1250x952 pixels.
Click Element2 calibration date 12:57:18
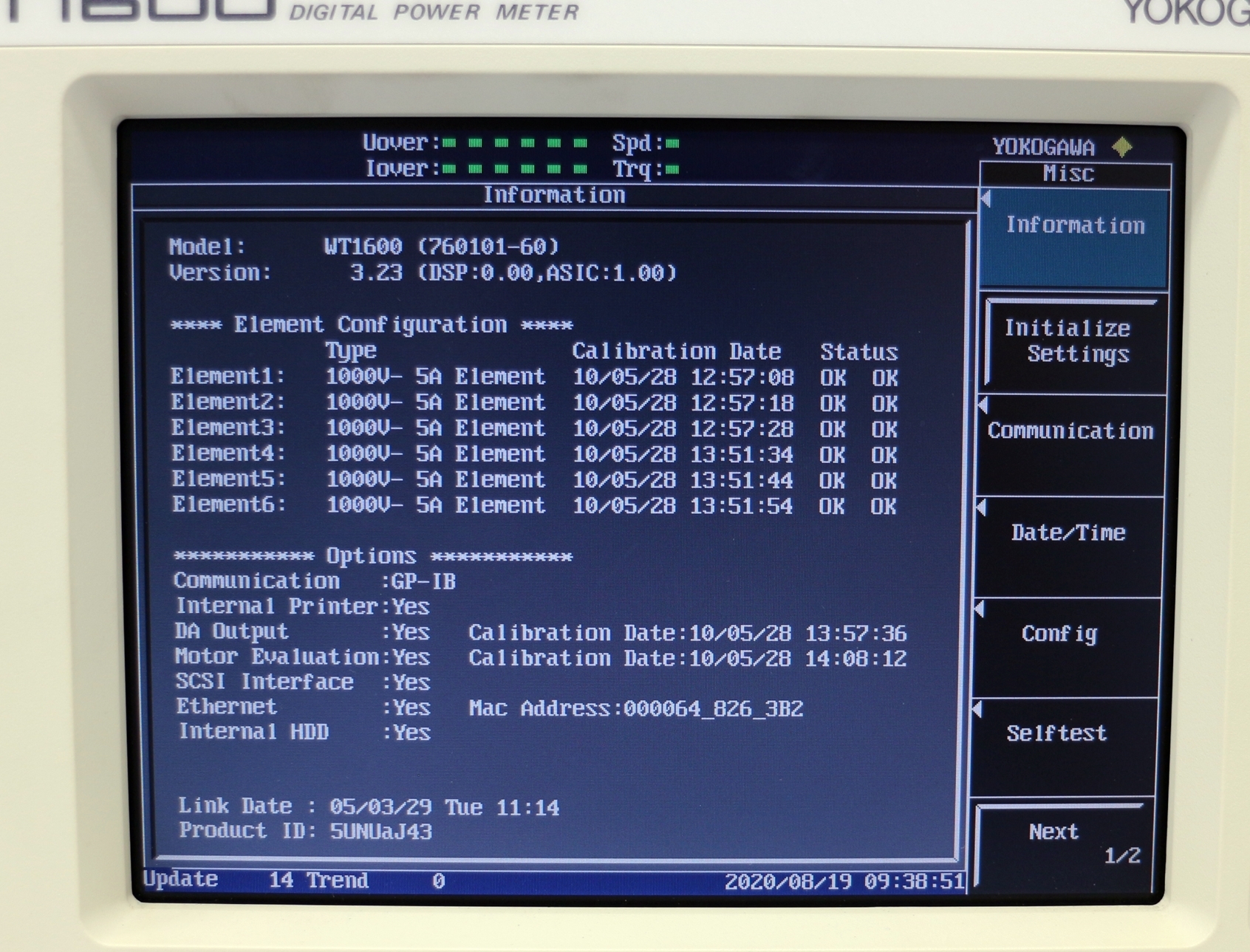tap(683, 404)
